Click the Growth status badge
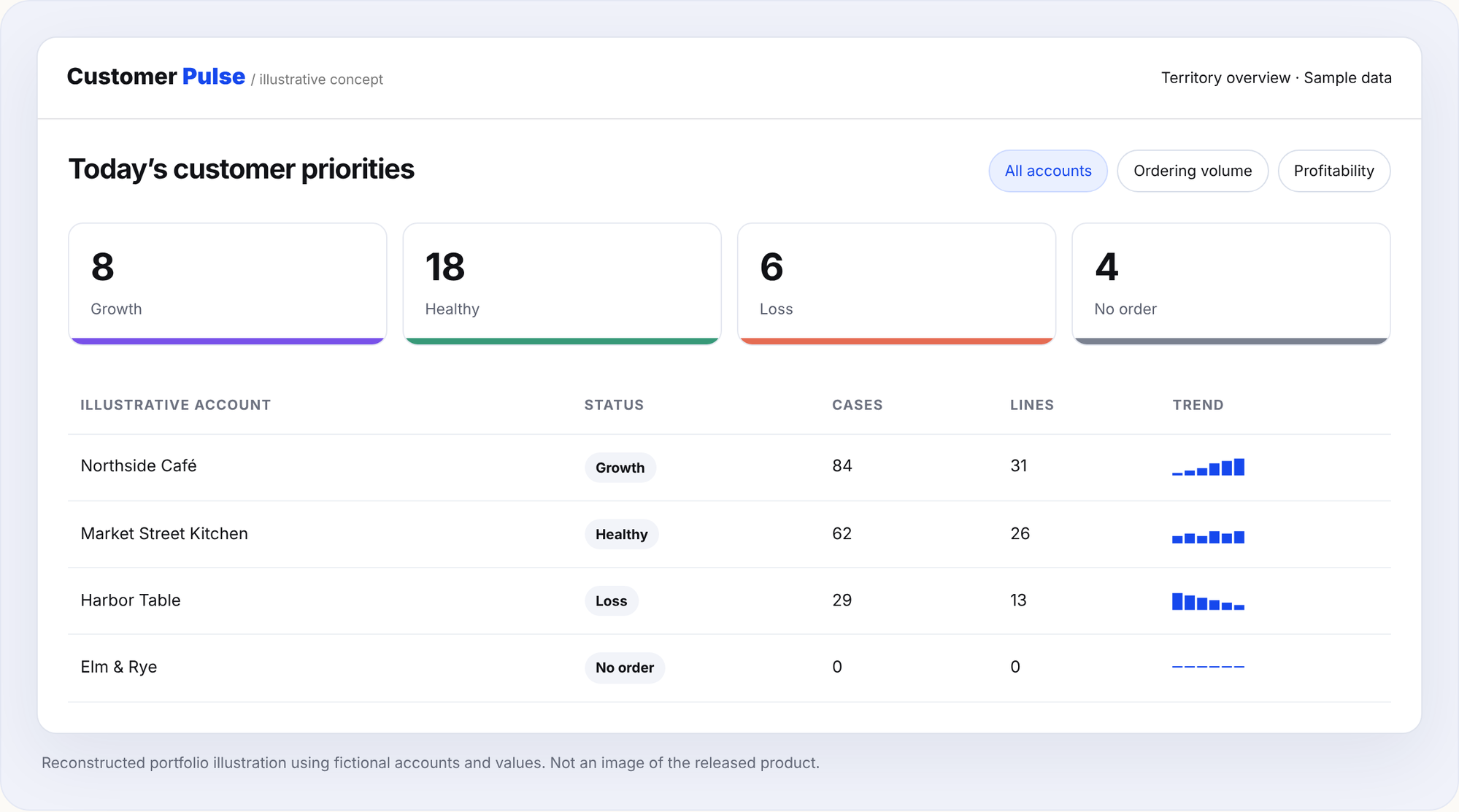Image resolution: width=1459 pixels, height=812 pixels. [620, 468]
